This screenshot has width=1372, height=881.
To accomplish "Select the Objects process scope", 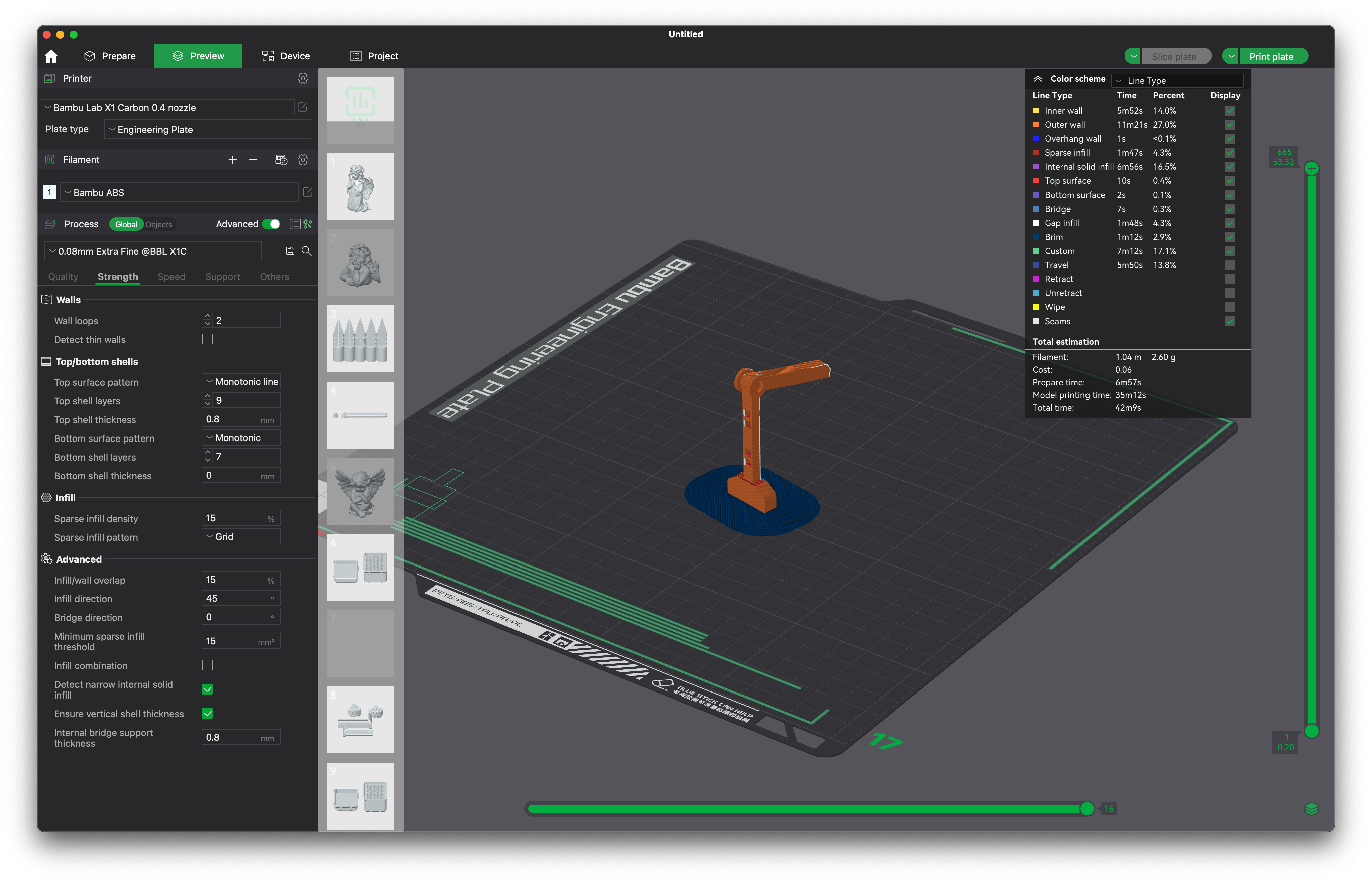I will click(158, 224).
